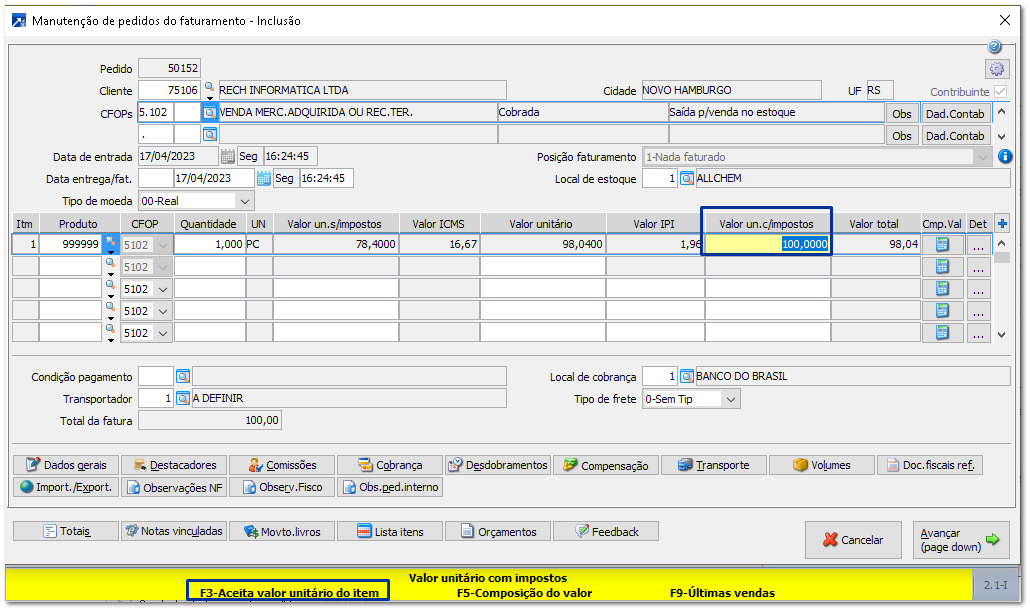Image resolution: width=1030 pixels, height=611 pixels.
Task: Click the Local de estoque lookup icon
Action: point(687,179)
